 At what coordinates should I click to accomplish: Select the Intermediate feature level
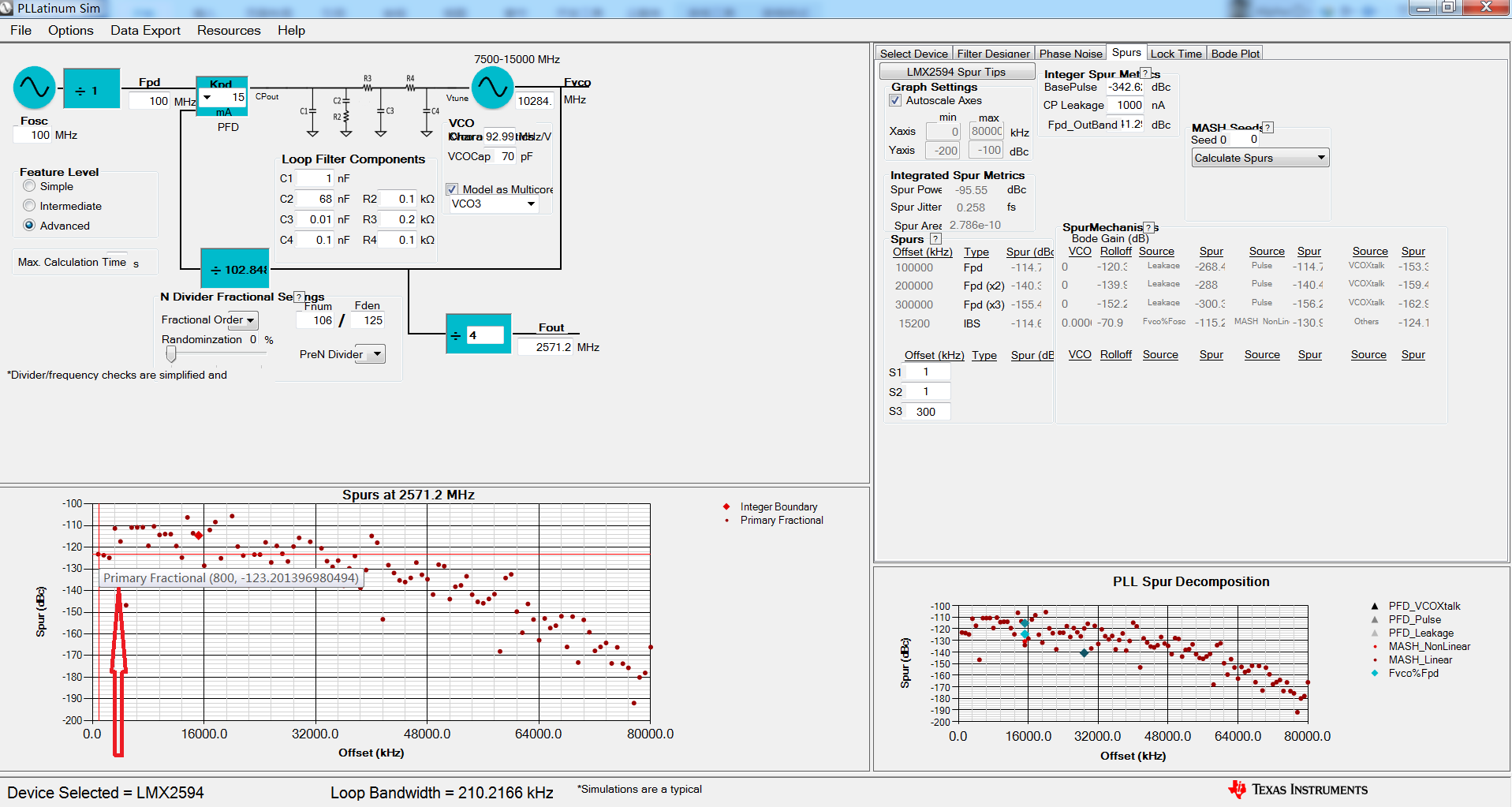pos(29,206)
